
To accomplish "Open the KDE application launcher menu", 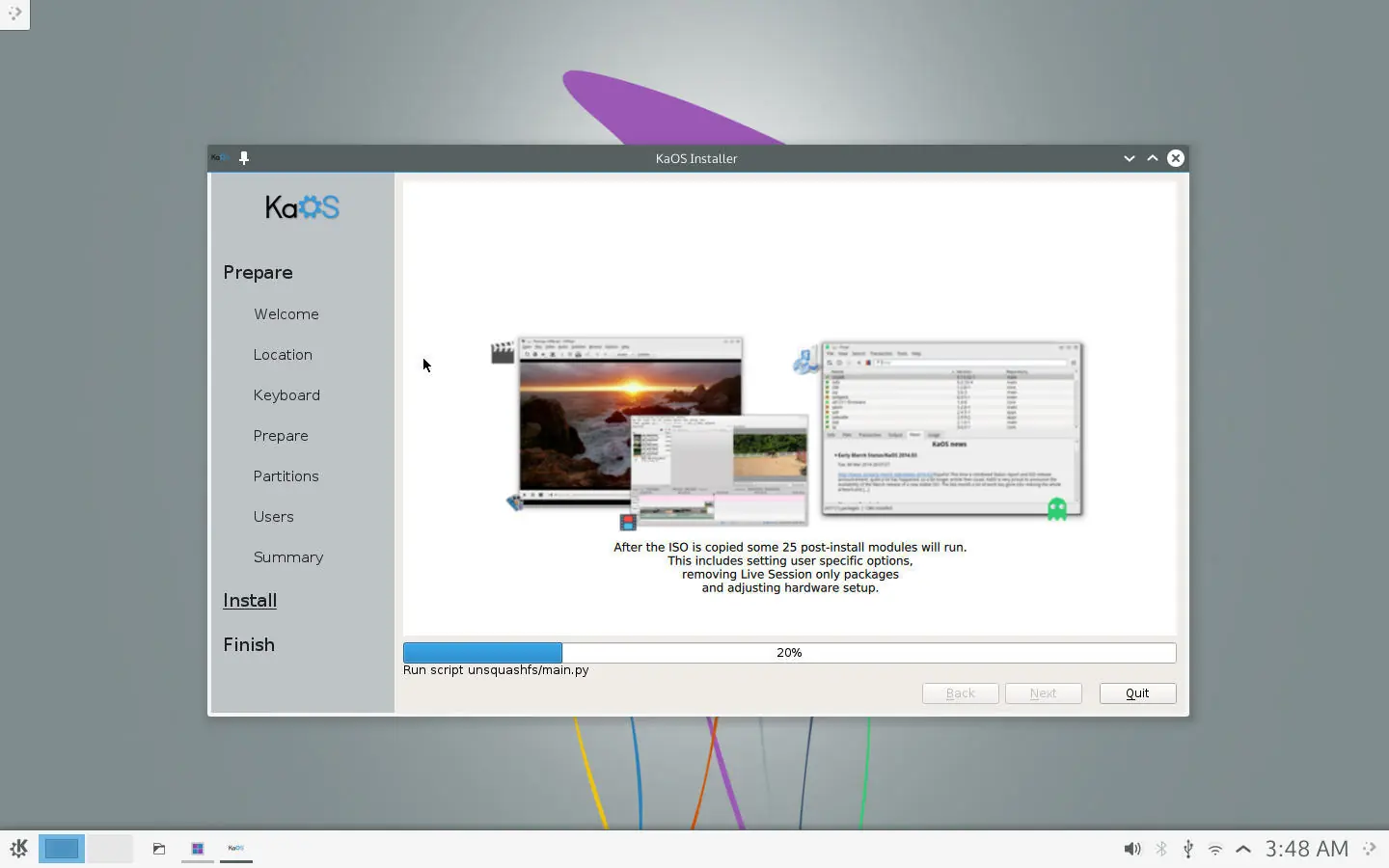I will (18, 849).
